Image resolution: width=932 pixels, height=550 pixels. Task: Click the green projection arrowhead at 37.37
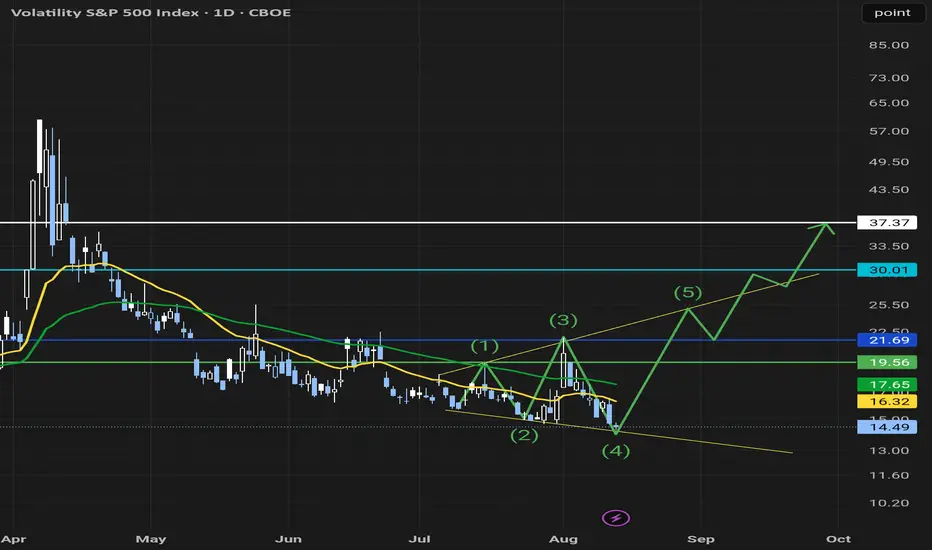[x=826, y=228]
